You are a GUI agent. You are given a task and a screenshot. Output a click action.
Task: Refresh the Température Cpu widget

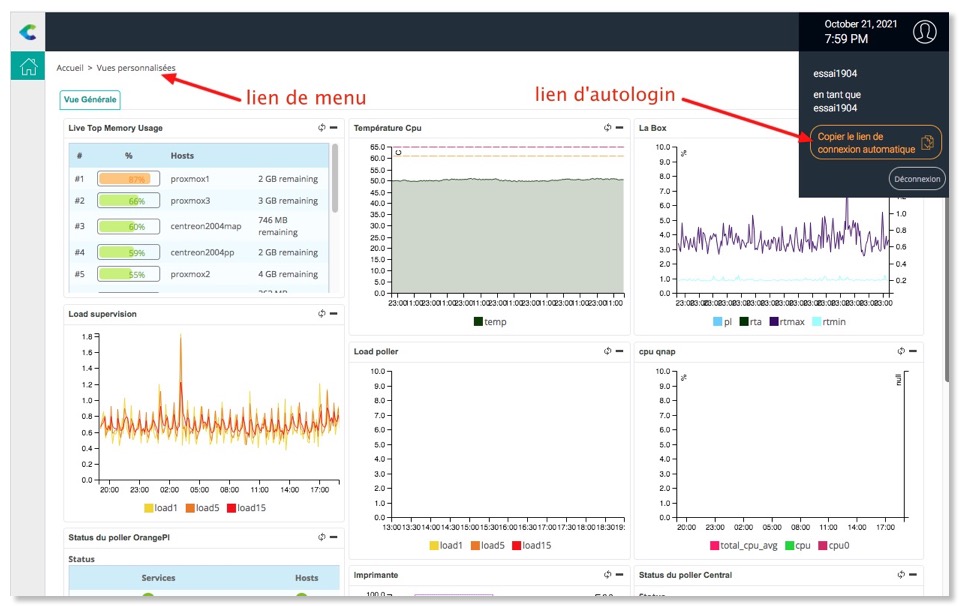tap(608, 128)
